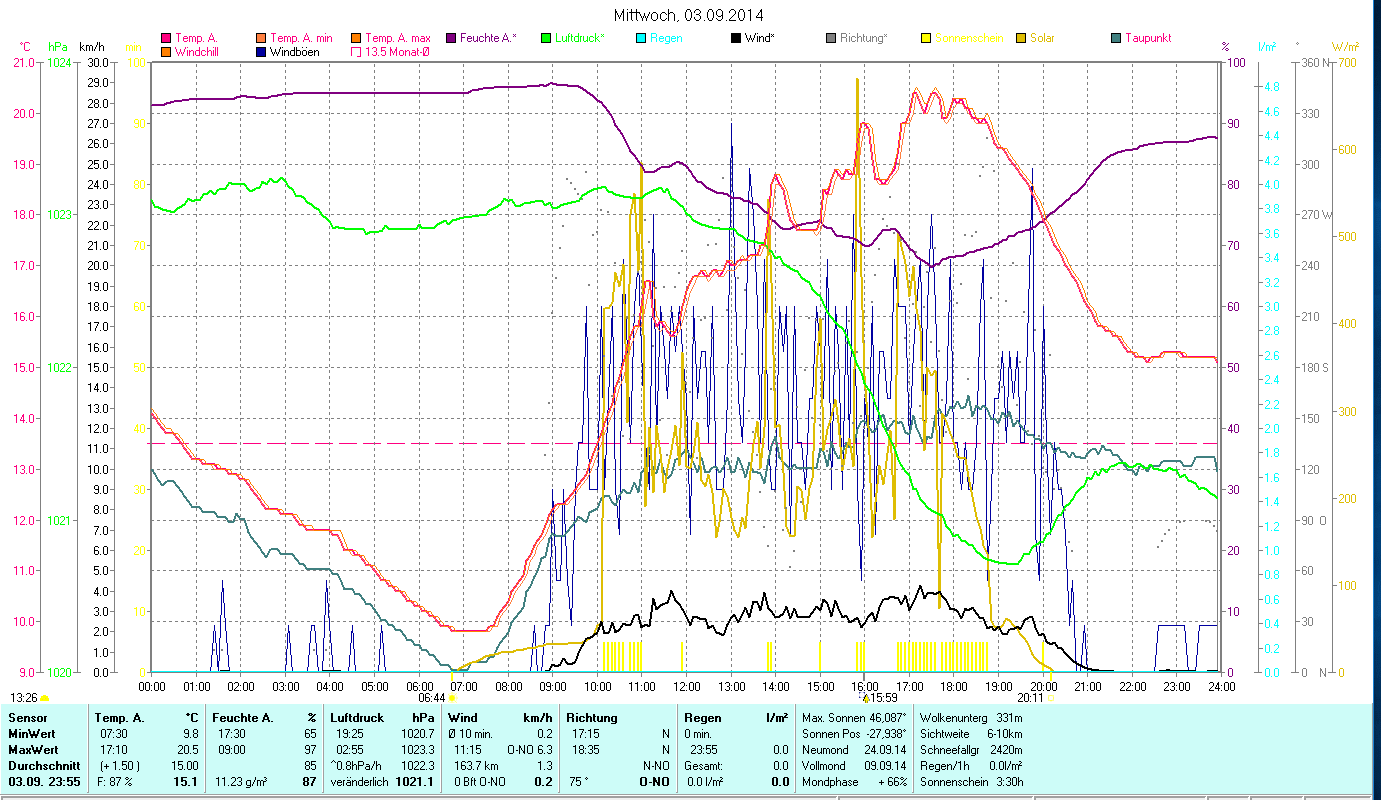This screenshot has width=1381, height=800.
Task: Click the Sonnenschein 3:30h entry
Action: click(970, 782)
